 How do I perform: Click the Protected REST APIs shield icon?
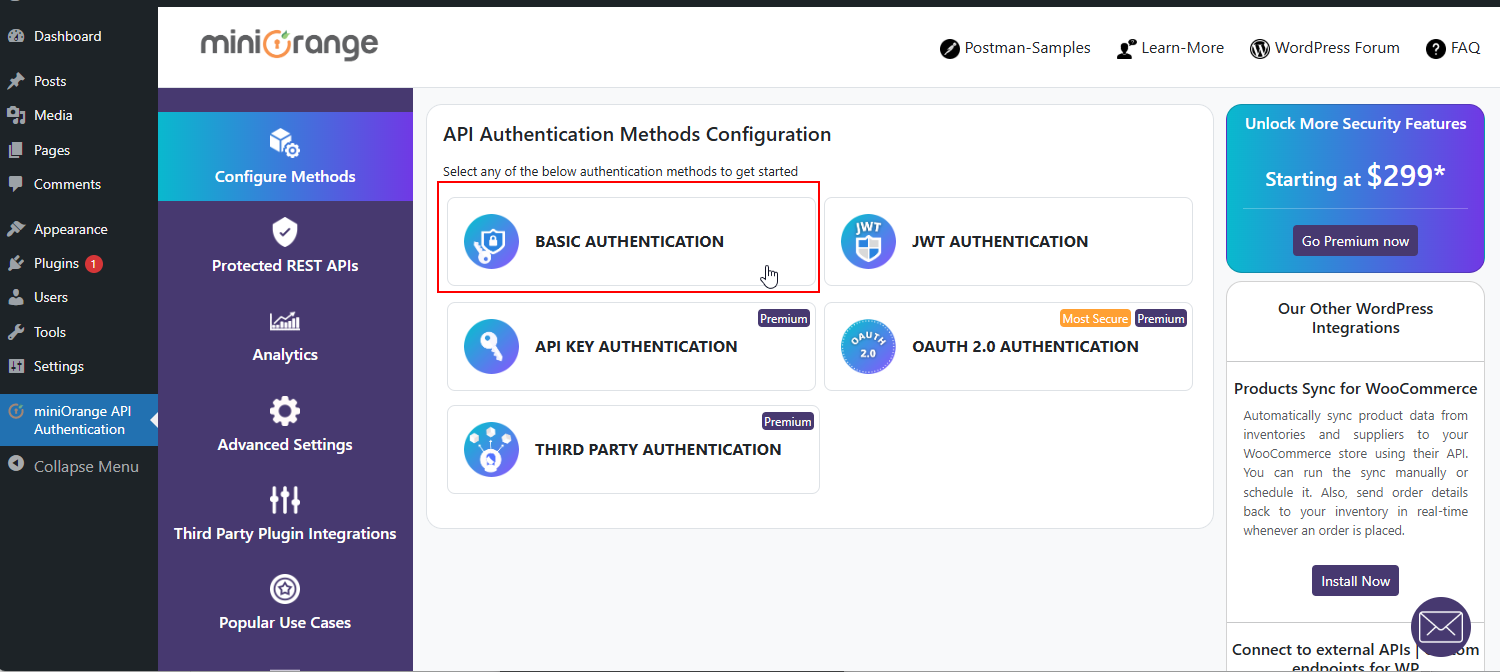(285, 233)
